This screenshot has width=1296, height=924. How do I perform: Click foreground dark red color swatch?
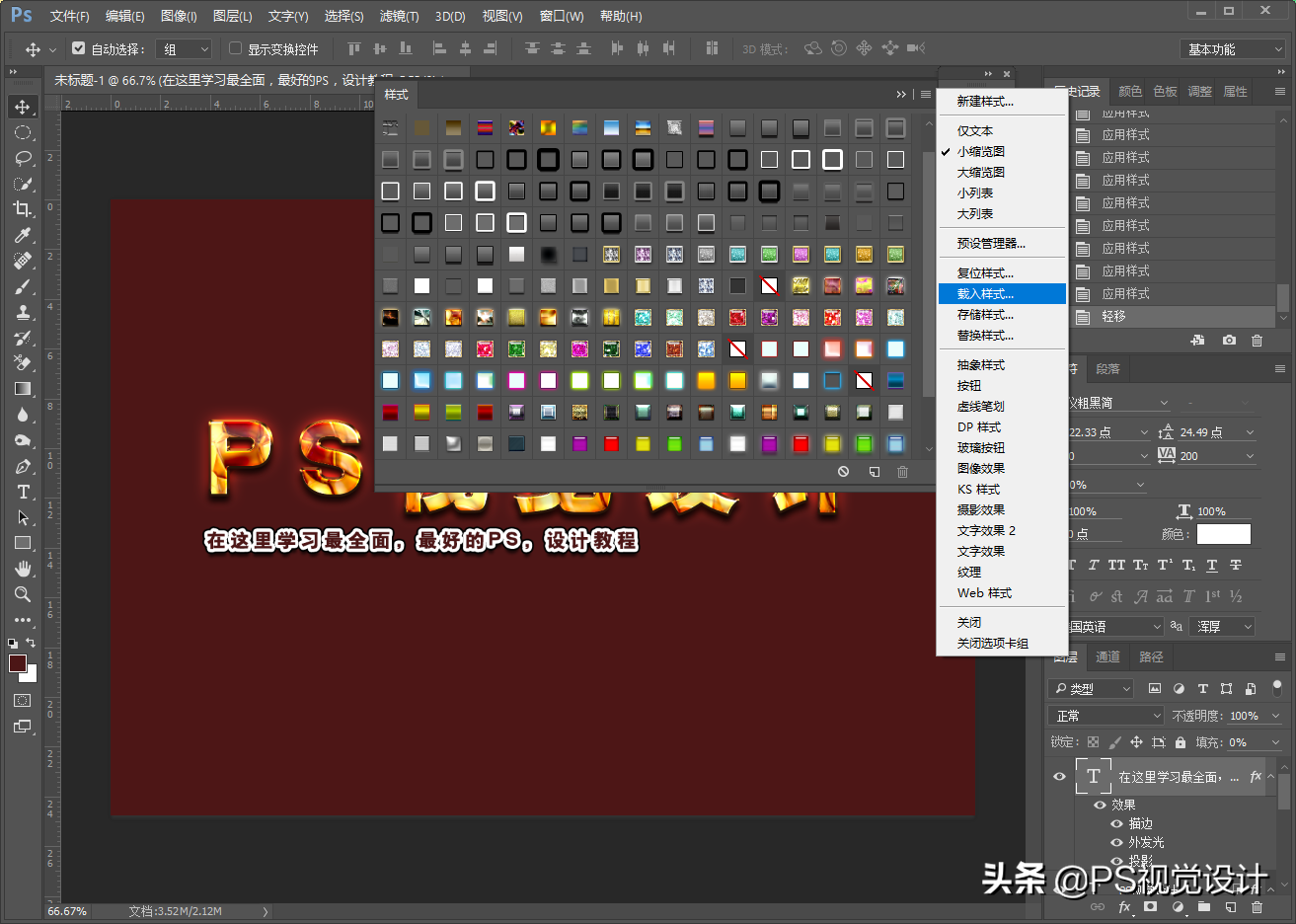coord(17,663)
